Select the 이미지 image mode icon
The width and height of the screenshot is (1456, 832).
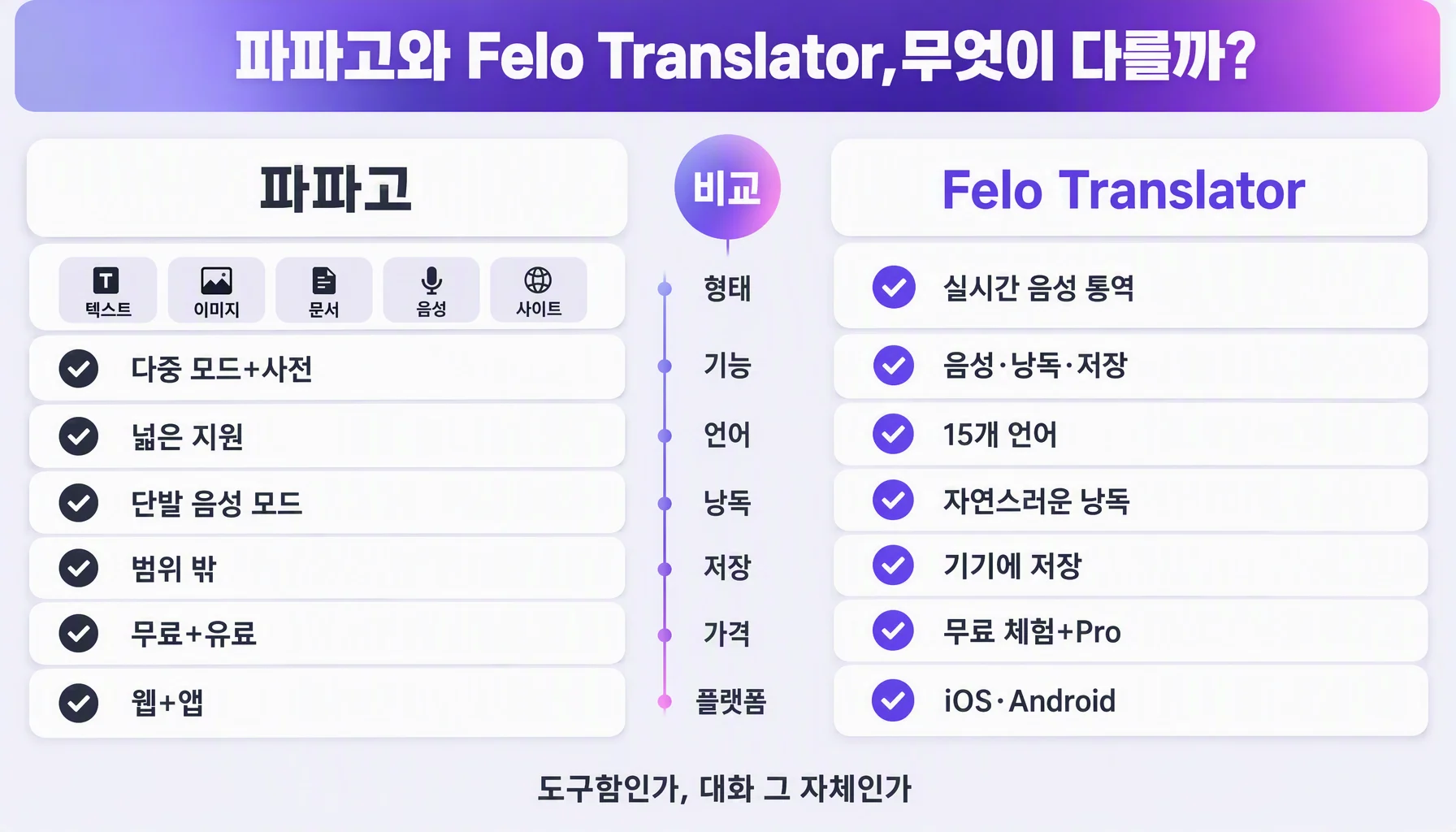216,291
